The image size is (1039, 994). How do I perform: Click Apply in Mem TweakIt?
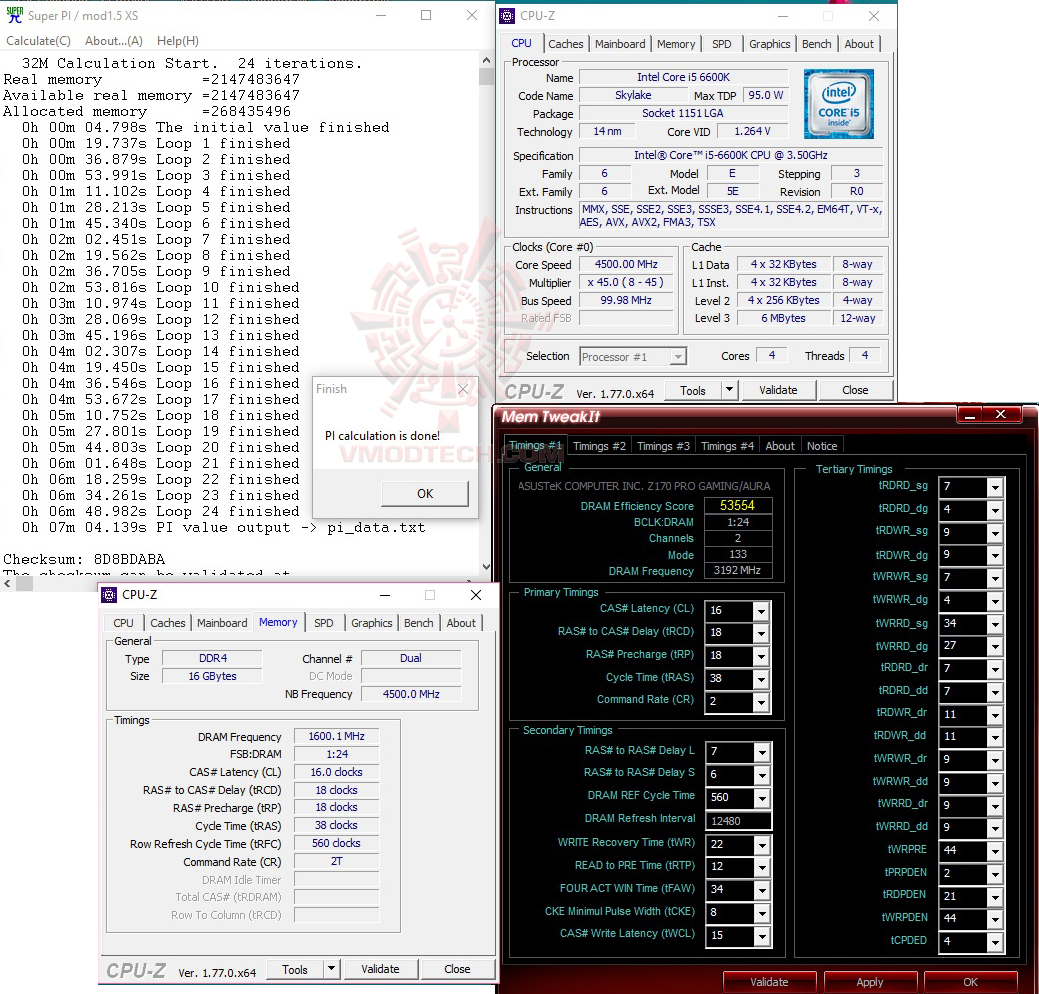pyautogui.click(x=869, y=981)
